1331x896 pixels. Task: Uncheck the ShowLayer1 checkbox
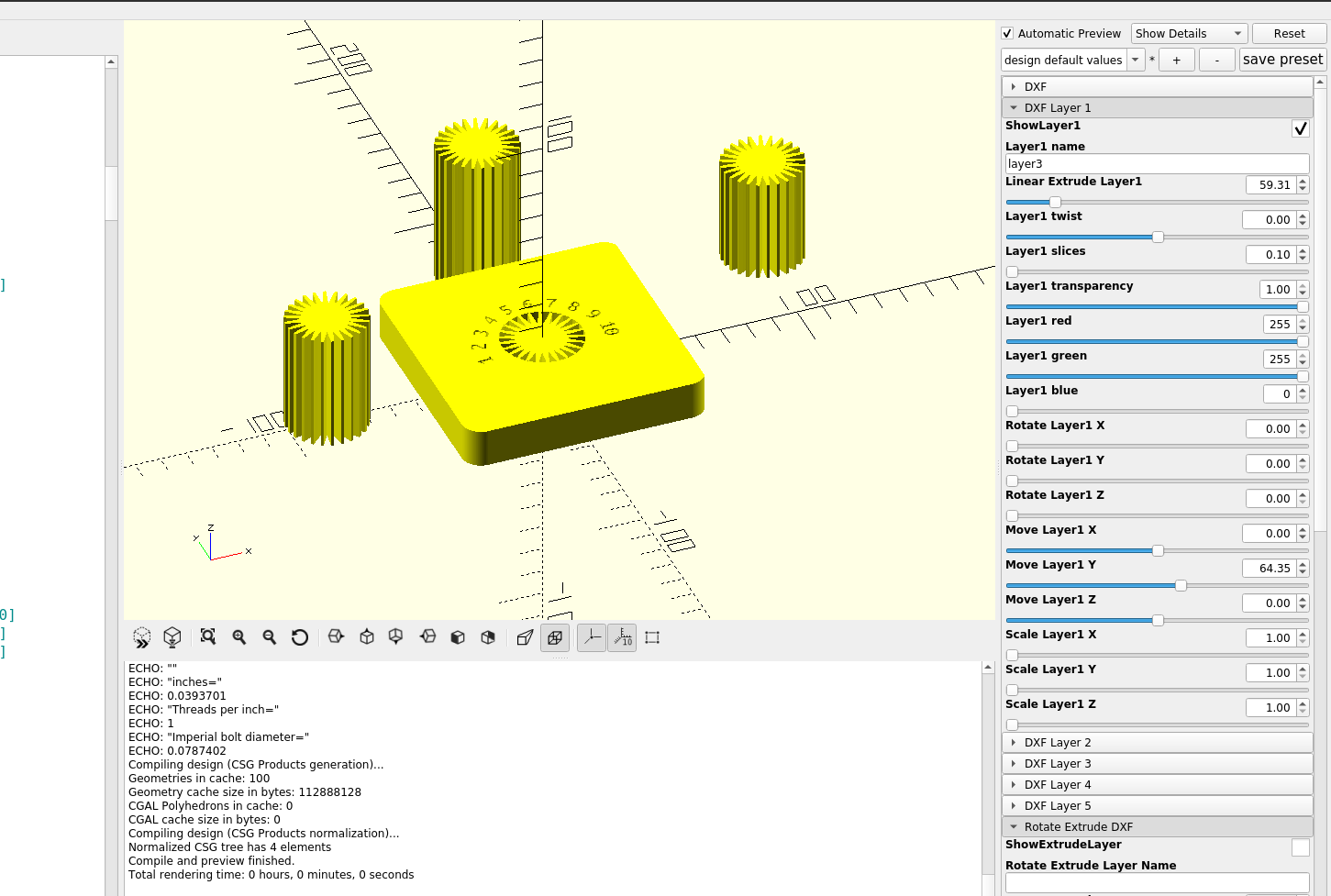(1301, 128)
